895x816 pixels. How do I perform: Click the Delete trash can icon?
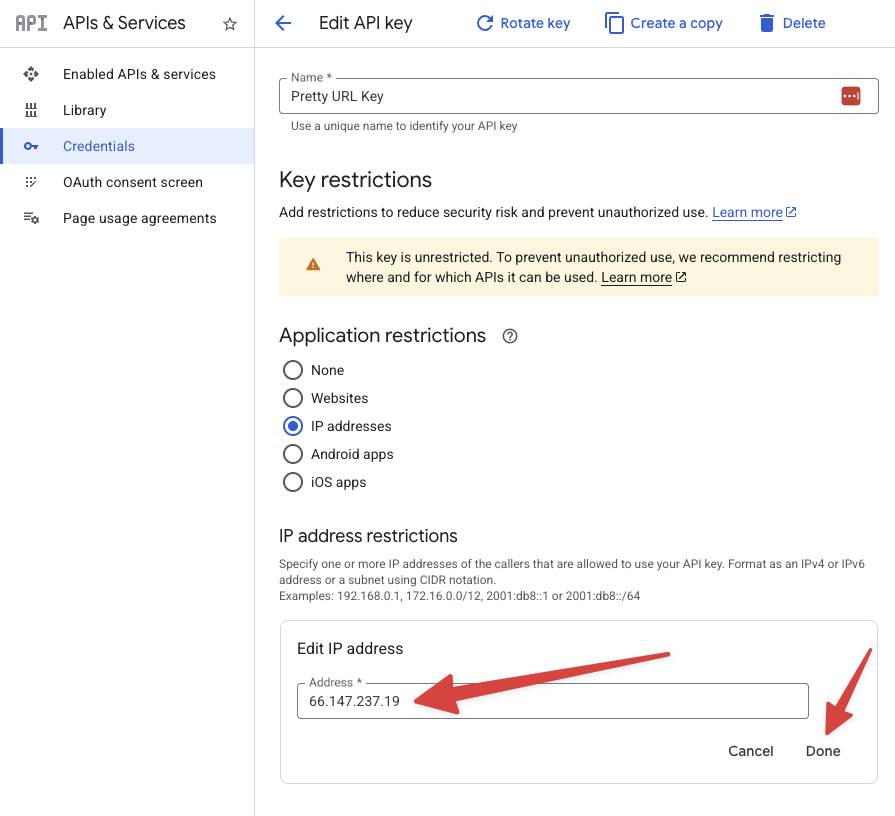tap(767, 23)
